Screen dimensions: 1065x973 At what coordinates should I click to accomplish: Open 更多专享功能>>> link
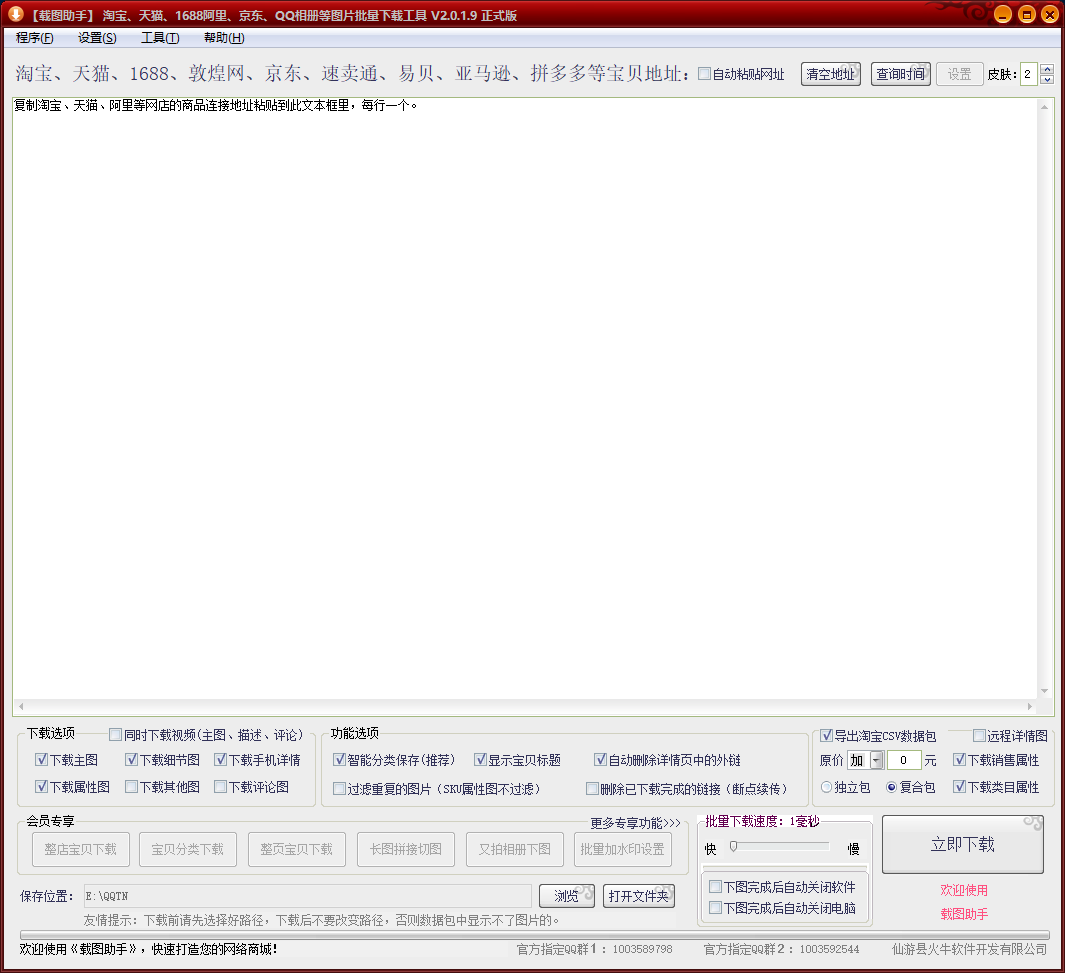(635, 823)
